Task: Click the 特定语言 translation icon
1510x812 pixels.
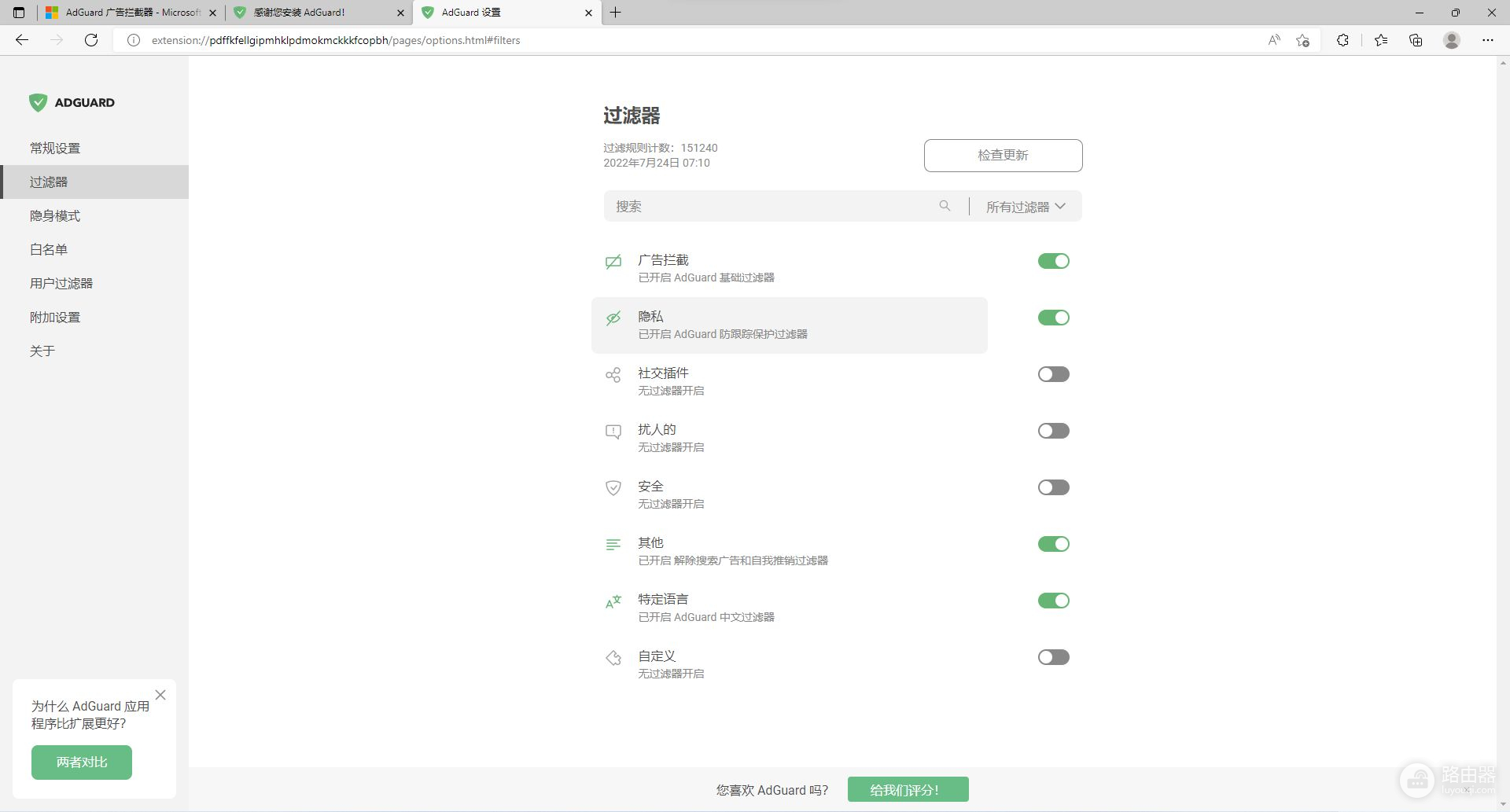Action: 613,601
